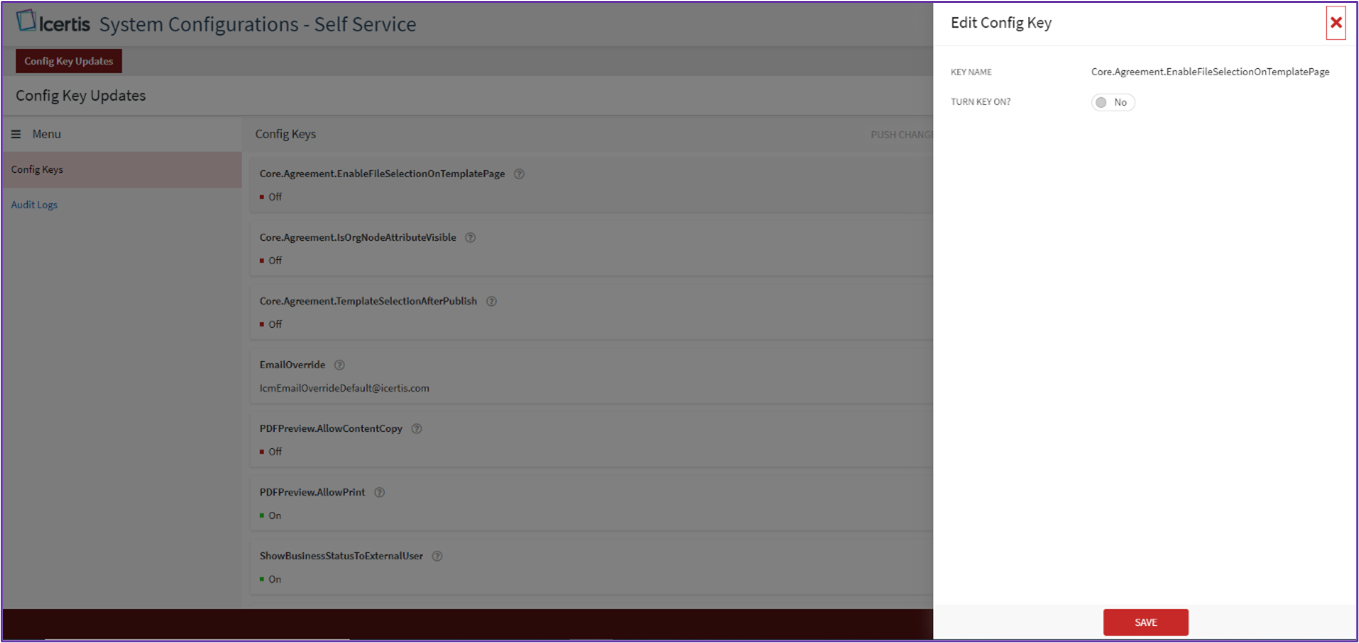Image resolution: width=1359 pixels, height=643 pixels.
Task: Click help icon beside Core.Agreement.TemplateSelectionAfterPublish
Action: [x=491, y=301]
